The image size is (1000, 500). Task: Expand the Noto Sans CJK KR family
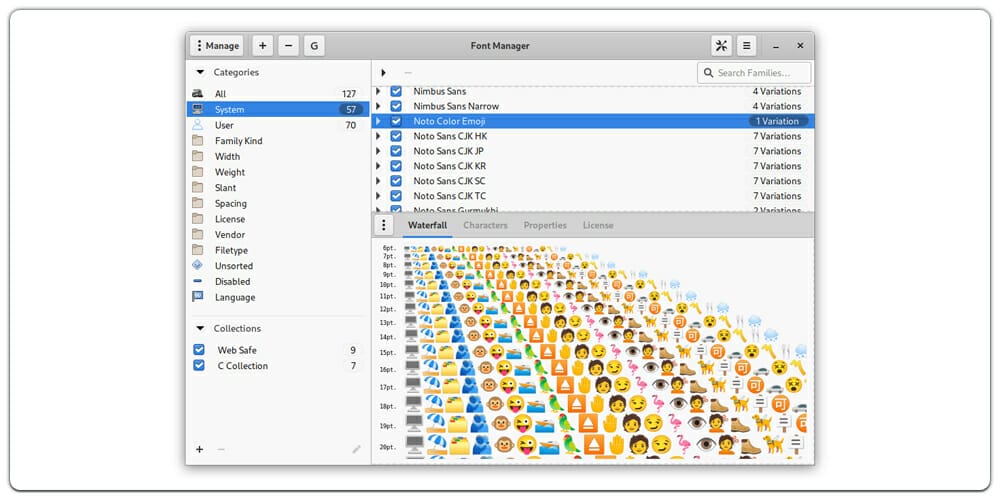point(378,166)
